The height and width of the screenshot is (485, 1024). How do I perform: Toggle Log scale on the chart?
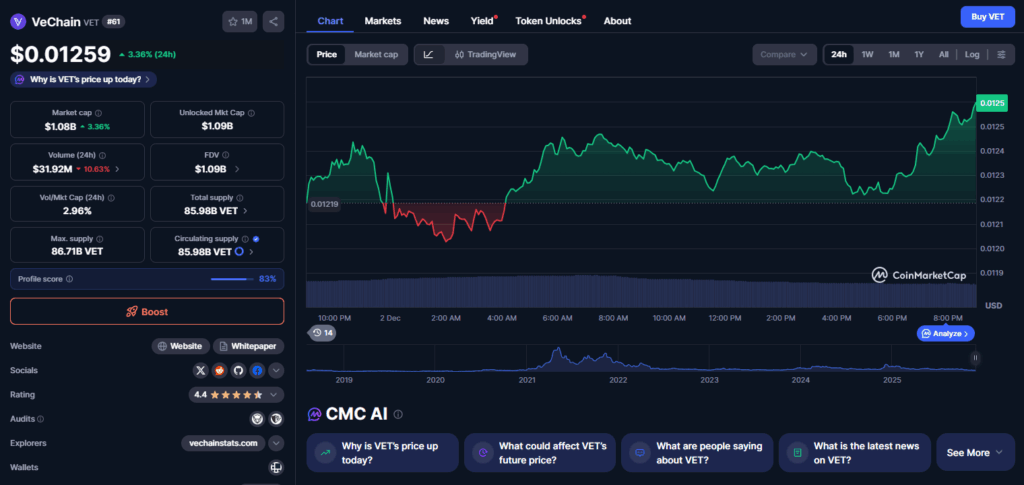pos(972,55)
